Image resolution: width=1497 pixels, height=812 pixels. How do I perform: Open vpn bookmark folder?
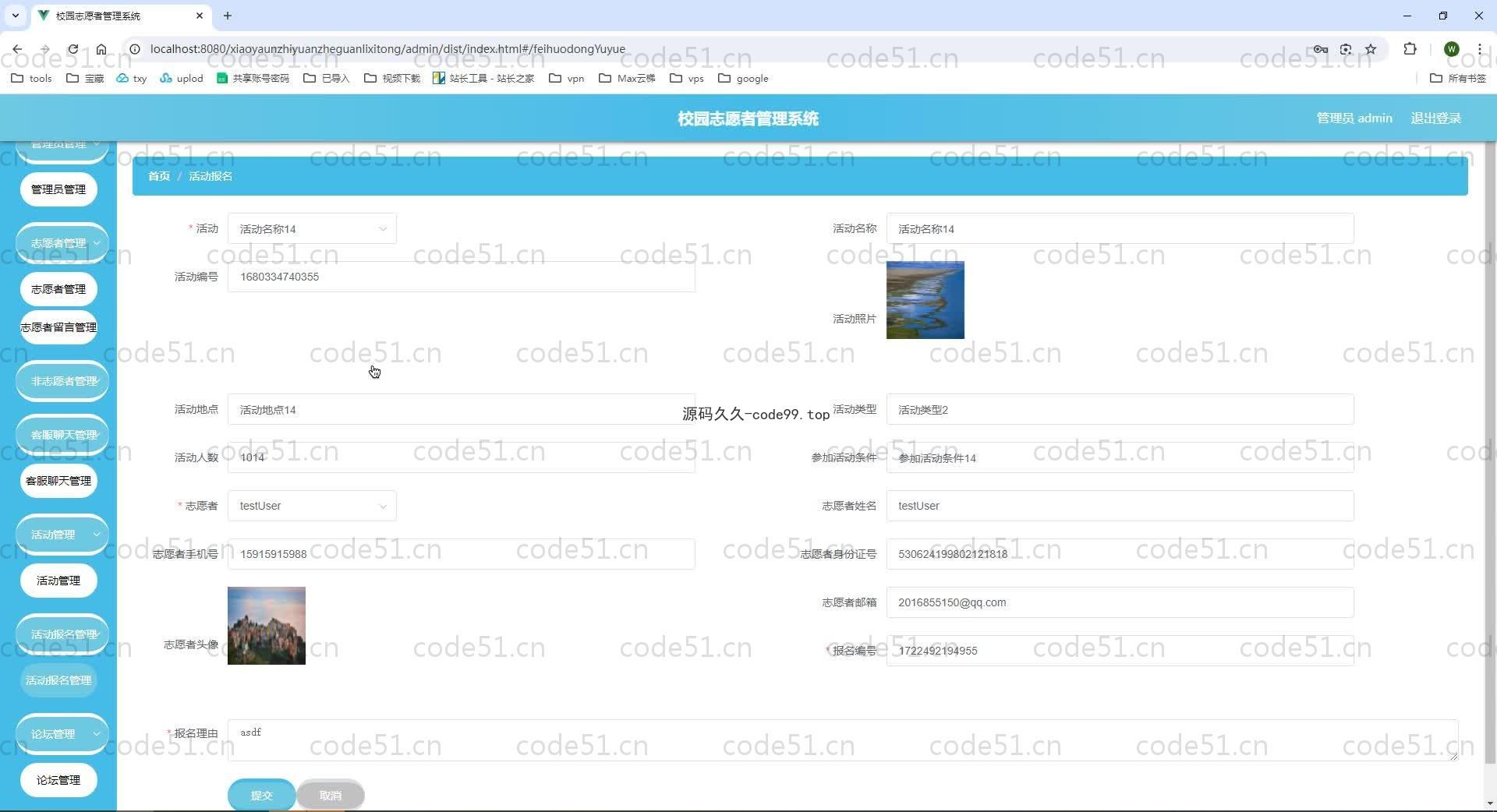(566, 78)
